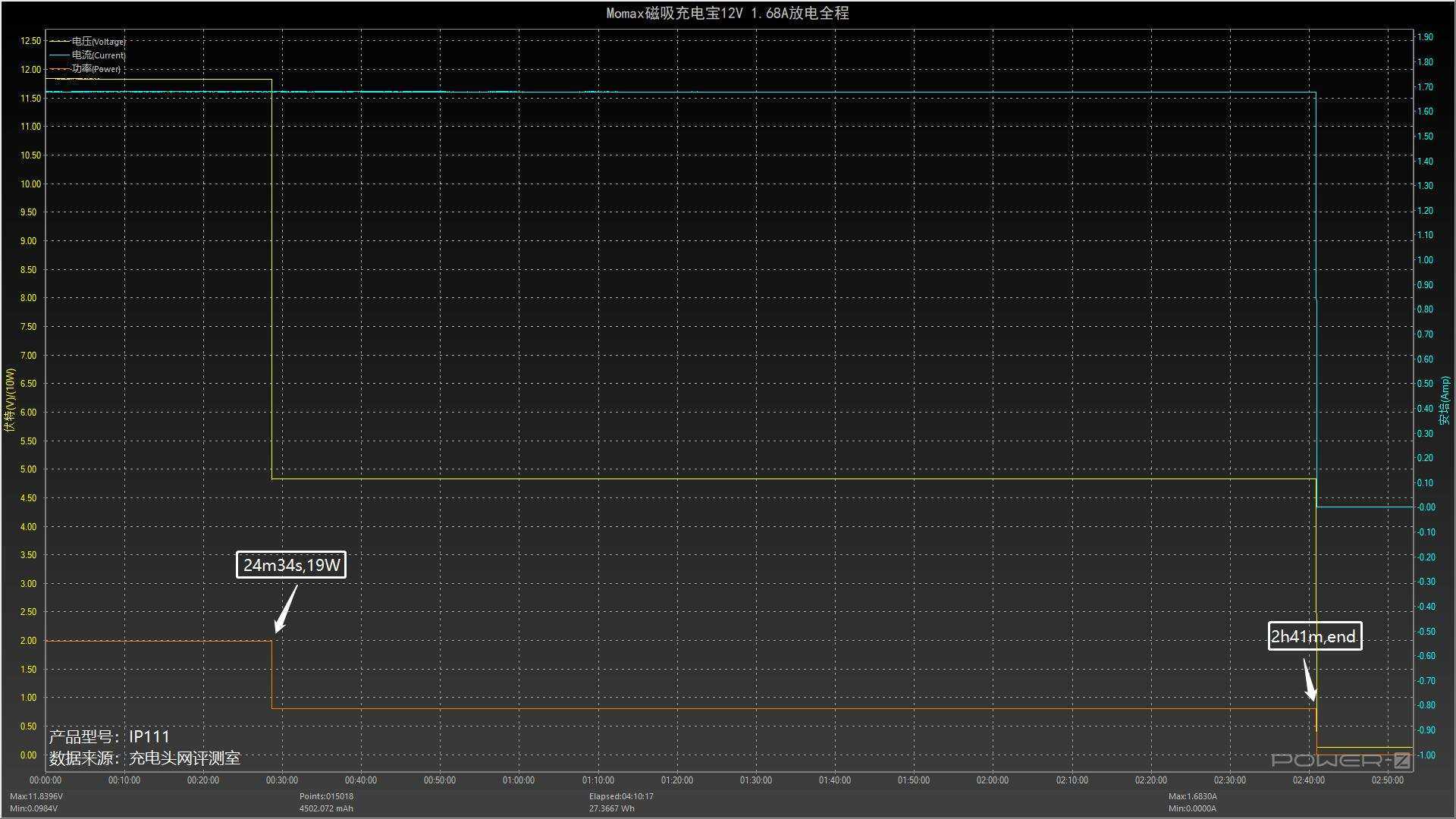Click the Max:11.8396V status value
The width and height of the screenshot is (1456, 819).
tap(36, 796)
